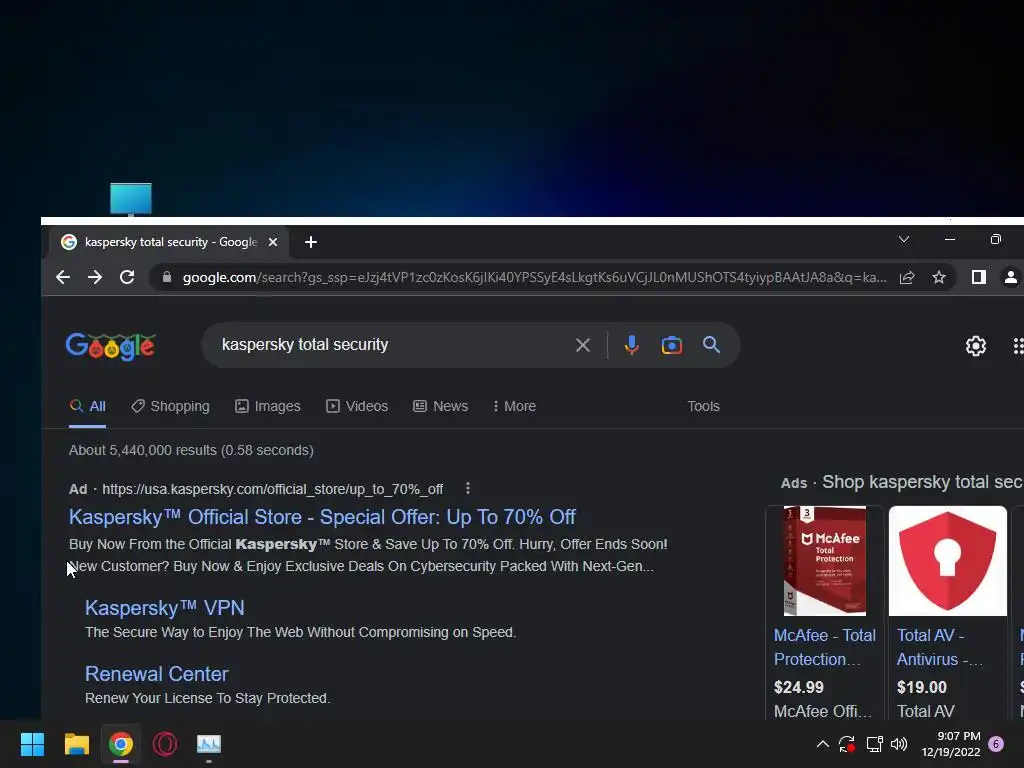
Task: Click the Chrome address bar URL
Action: click(x=534, y=278)
